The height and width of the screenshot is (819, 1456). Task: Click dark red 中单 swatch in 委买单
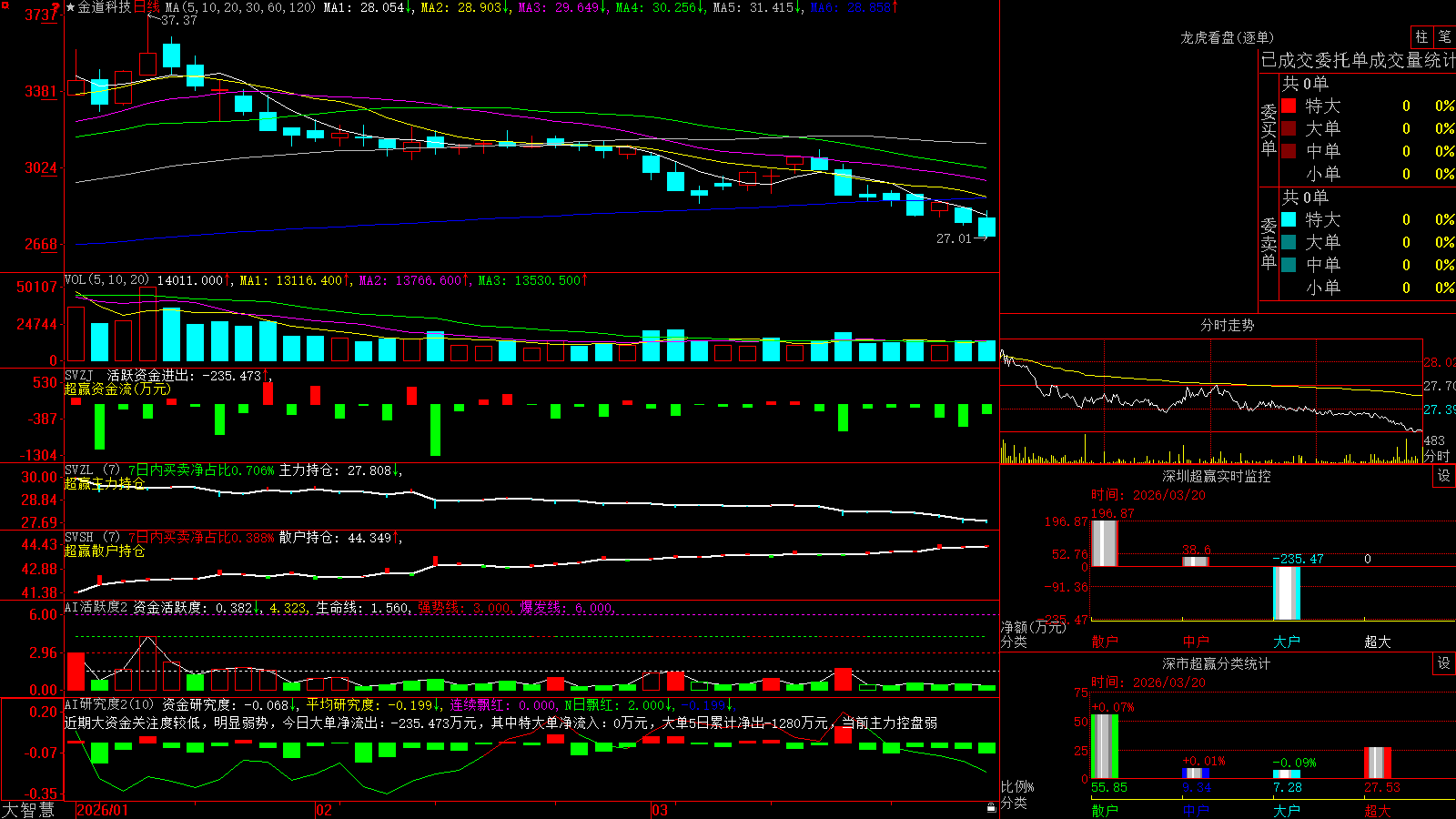[1289, 150]
